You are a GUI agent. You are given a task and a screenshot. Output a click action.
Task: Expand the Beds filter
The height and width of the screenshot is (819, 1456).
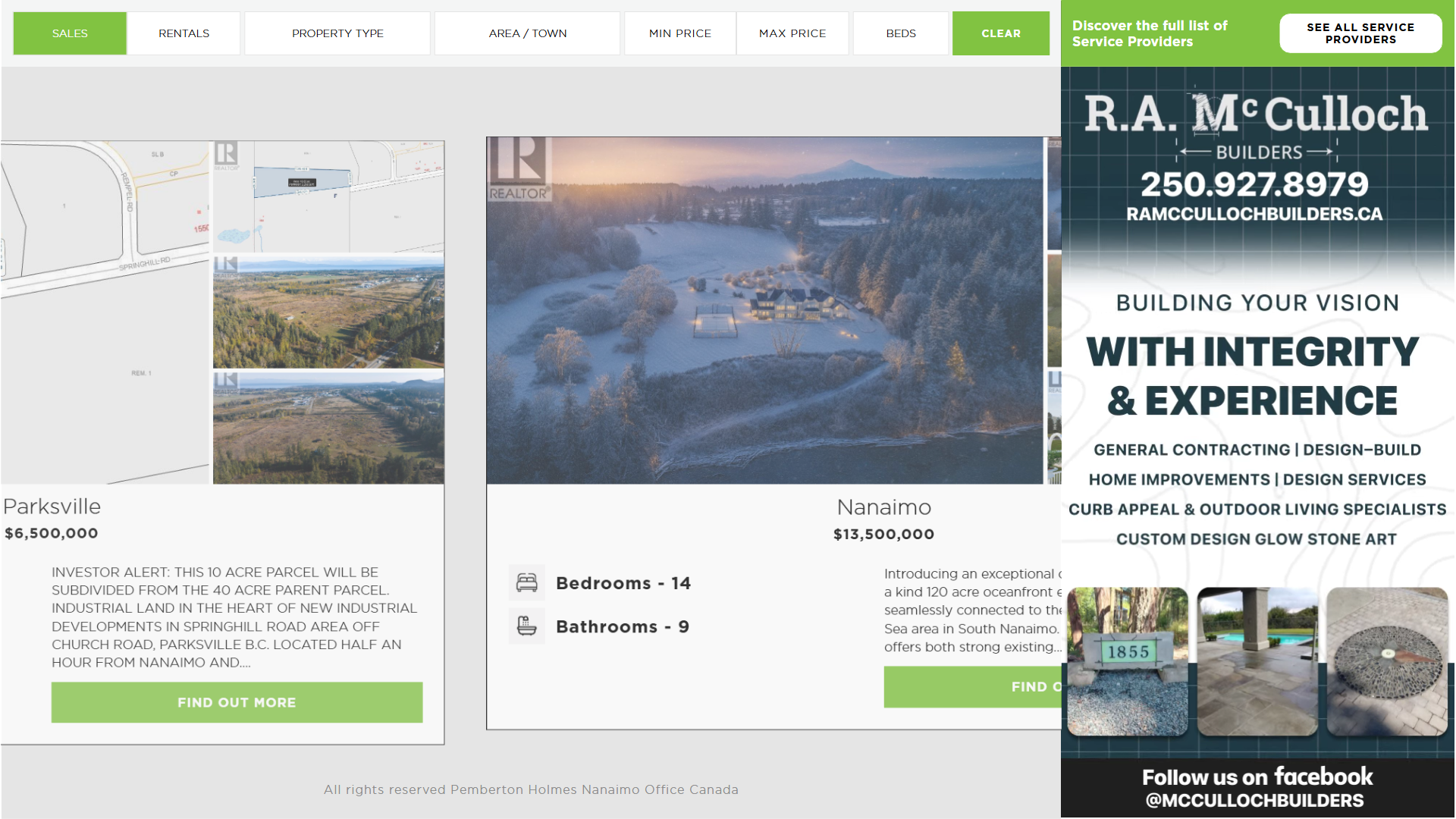(x=900, y=33)
